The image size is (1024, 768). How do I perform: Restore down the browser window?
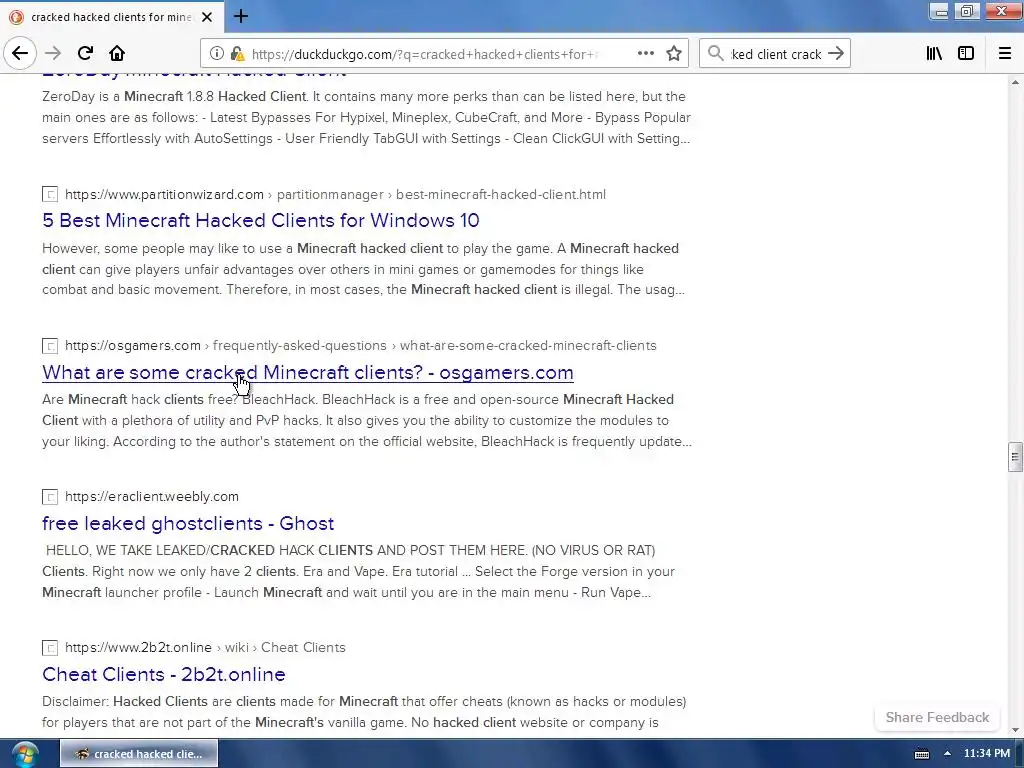[x=967, y=11]
